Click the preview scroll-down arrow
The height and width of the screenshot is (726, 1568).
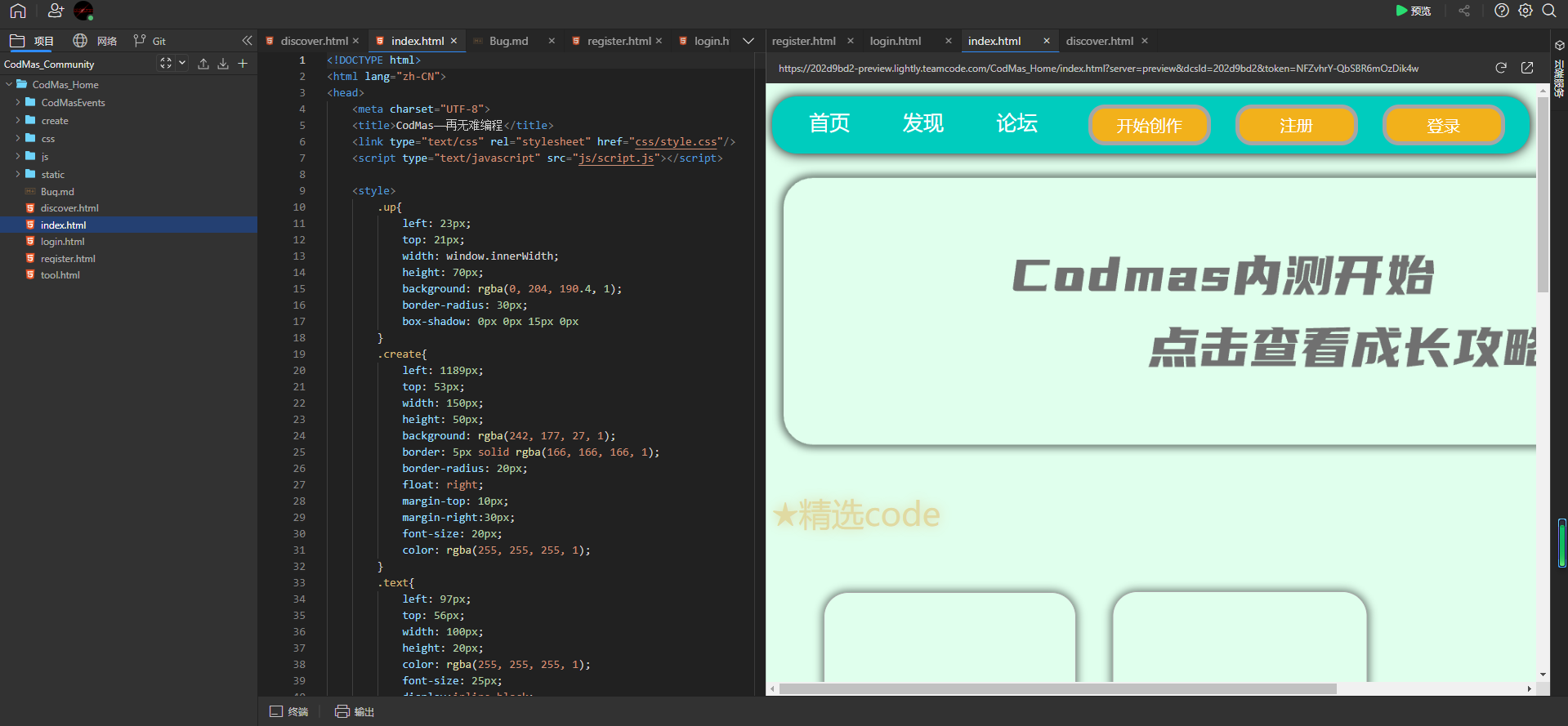click(1543, 675)
